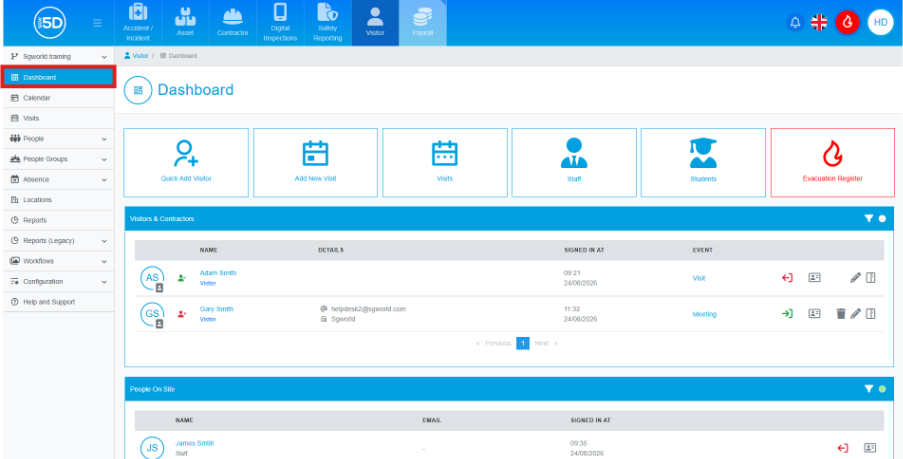Screen dimensions: 903x459
Task: Click the Visitors & Contractors filter funnel icon
Action: point(869,219)
